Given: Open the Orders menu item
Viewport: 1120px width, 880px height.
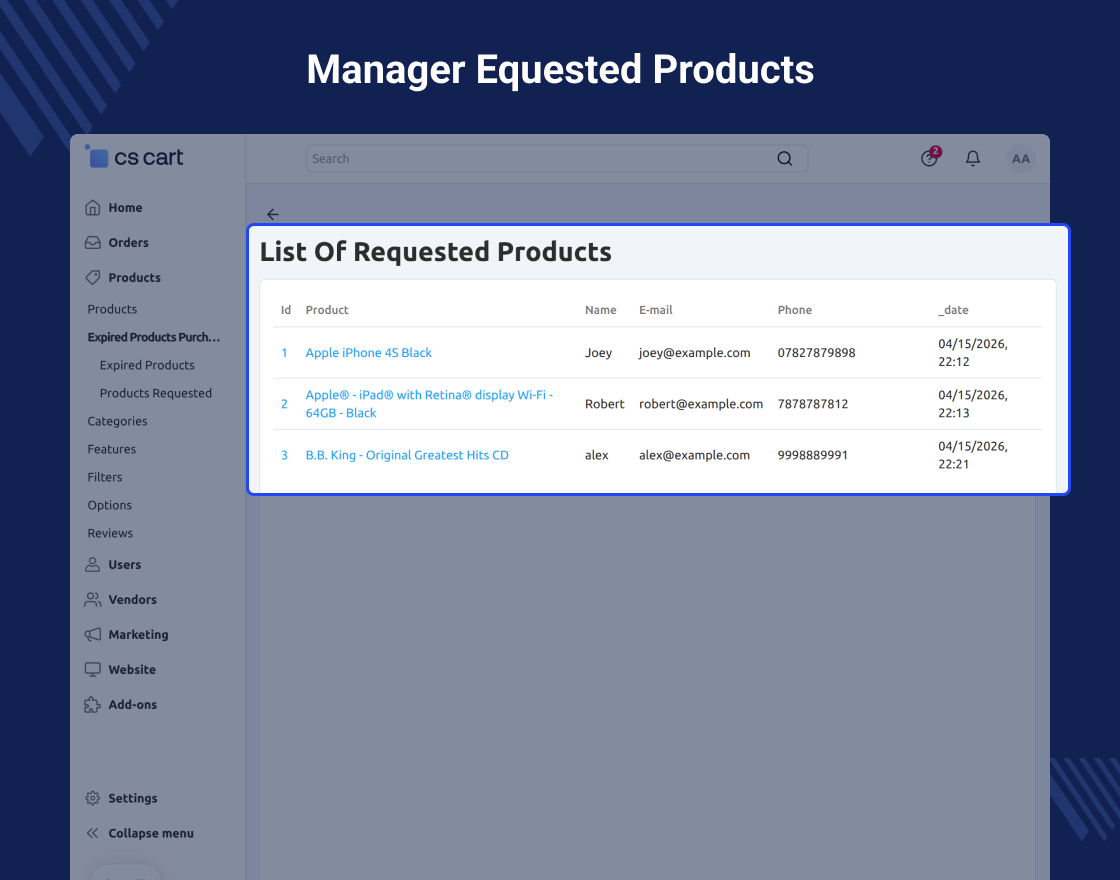Looking at the screenshot, I should pos(129,243).
